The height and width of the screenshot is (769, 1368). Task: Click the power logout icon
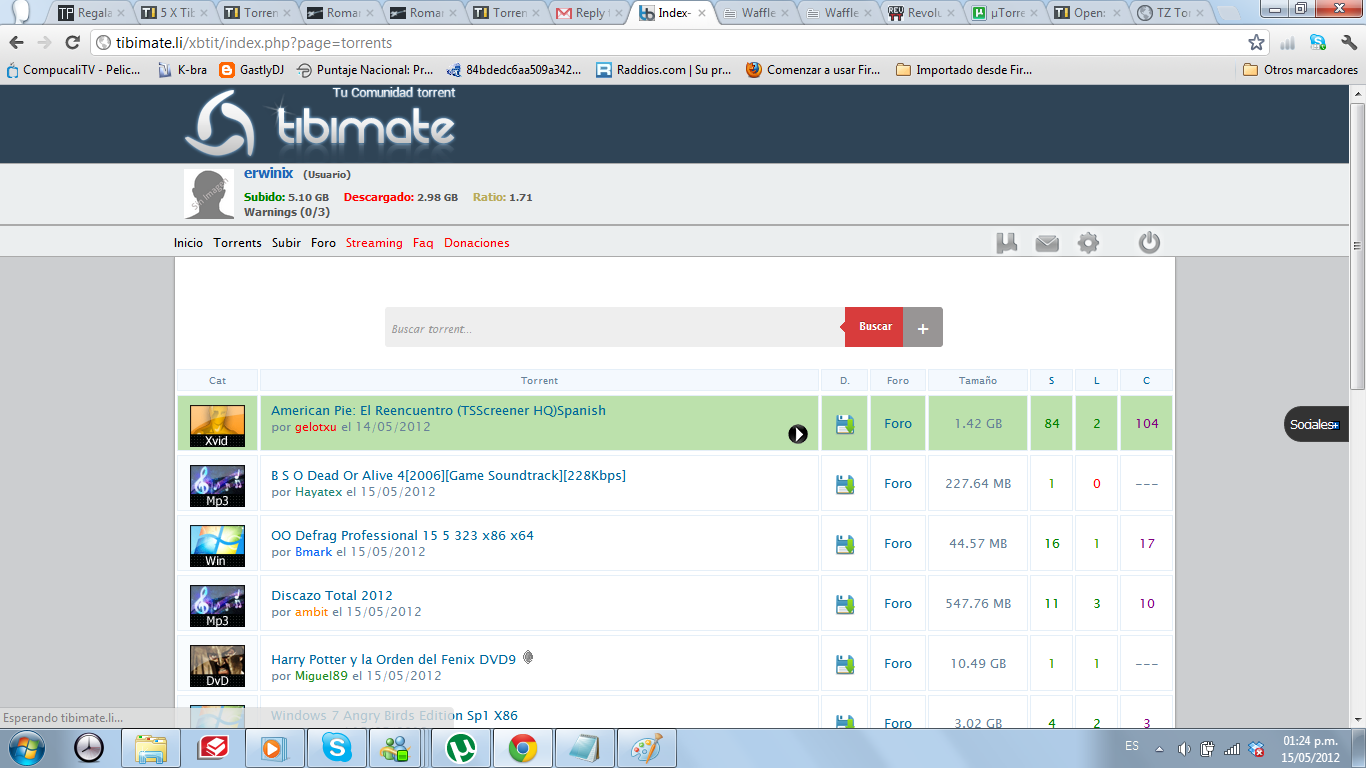(x=1149, y=243)
